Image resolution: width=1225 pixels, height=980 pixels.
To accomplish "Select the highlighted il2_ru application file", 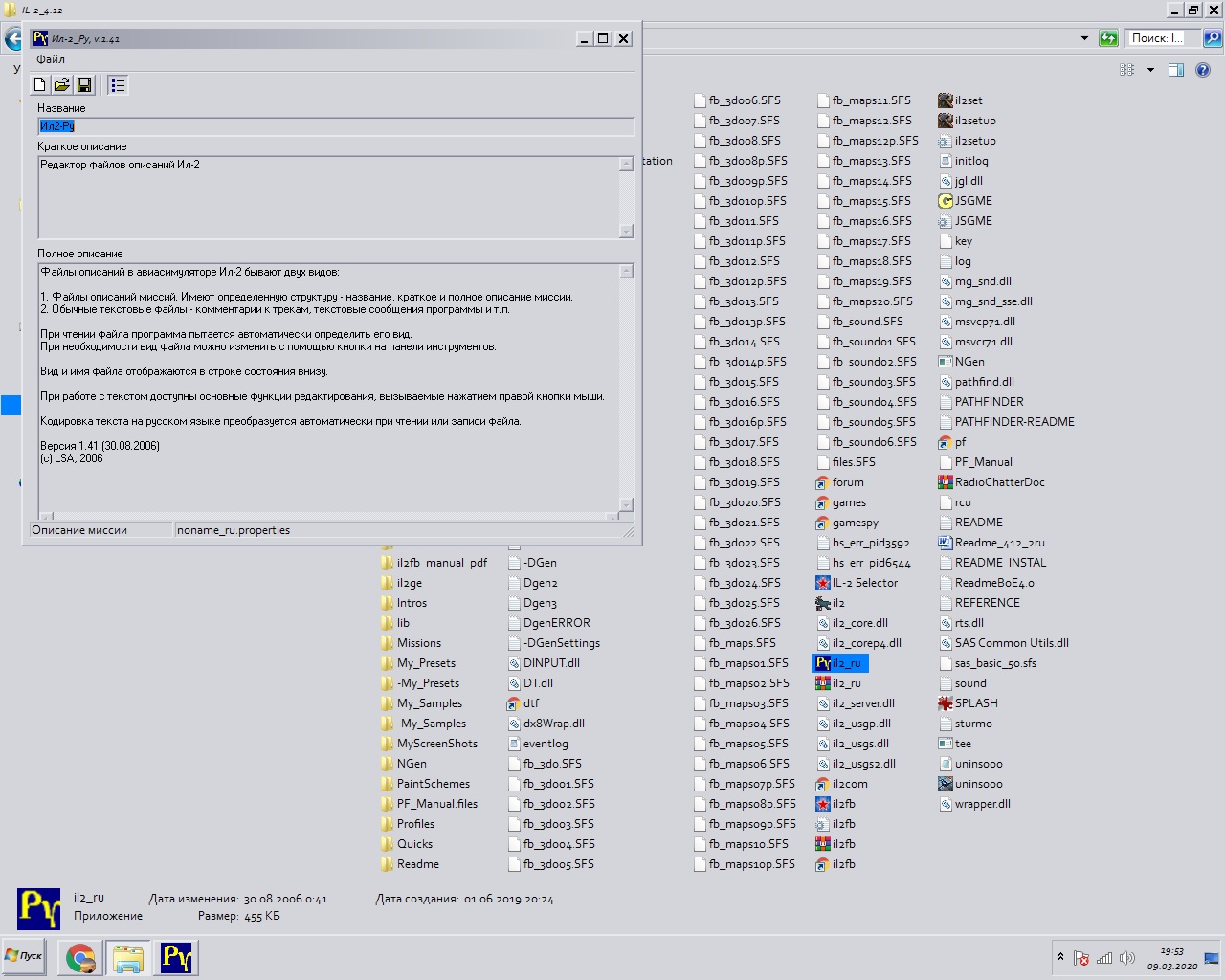I will click(x=839, y=663).
